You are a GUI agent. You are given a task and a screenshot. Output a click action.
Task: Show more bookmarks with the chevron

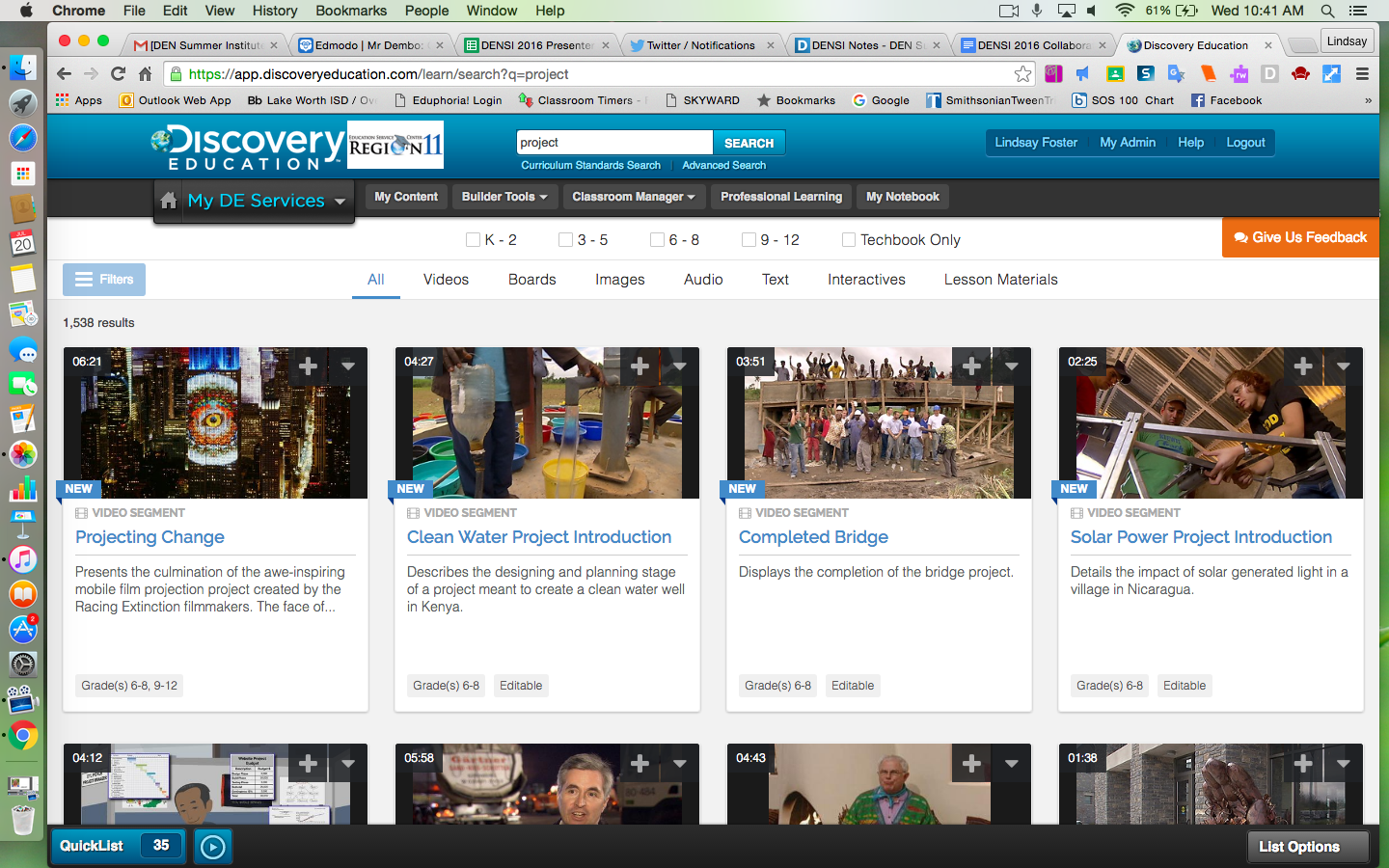pos(1368,100)
